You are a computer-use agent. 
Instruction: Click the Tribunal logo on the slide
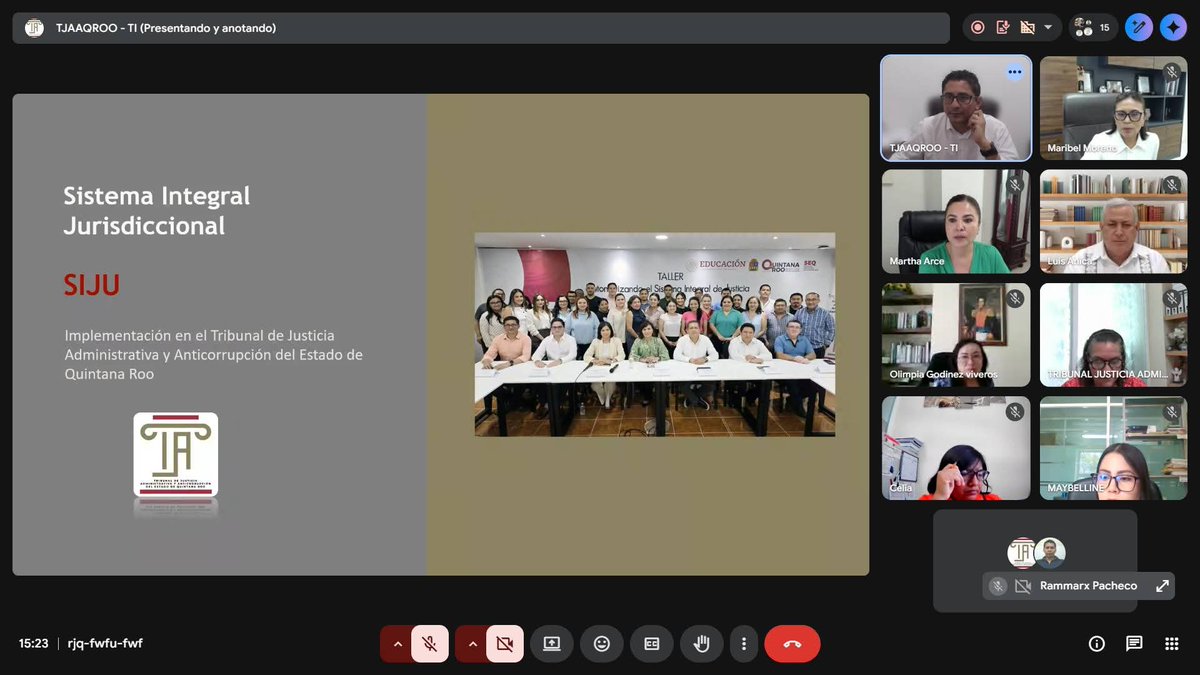click(176, 454)
